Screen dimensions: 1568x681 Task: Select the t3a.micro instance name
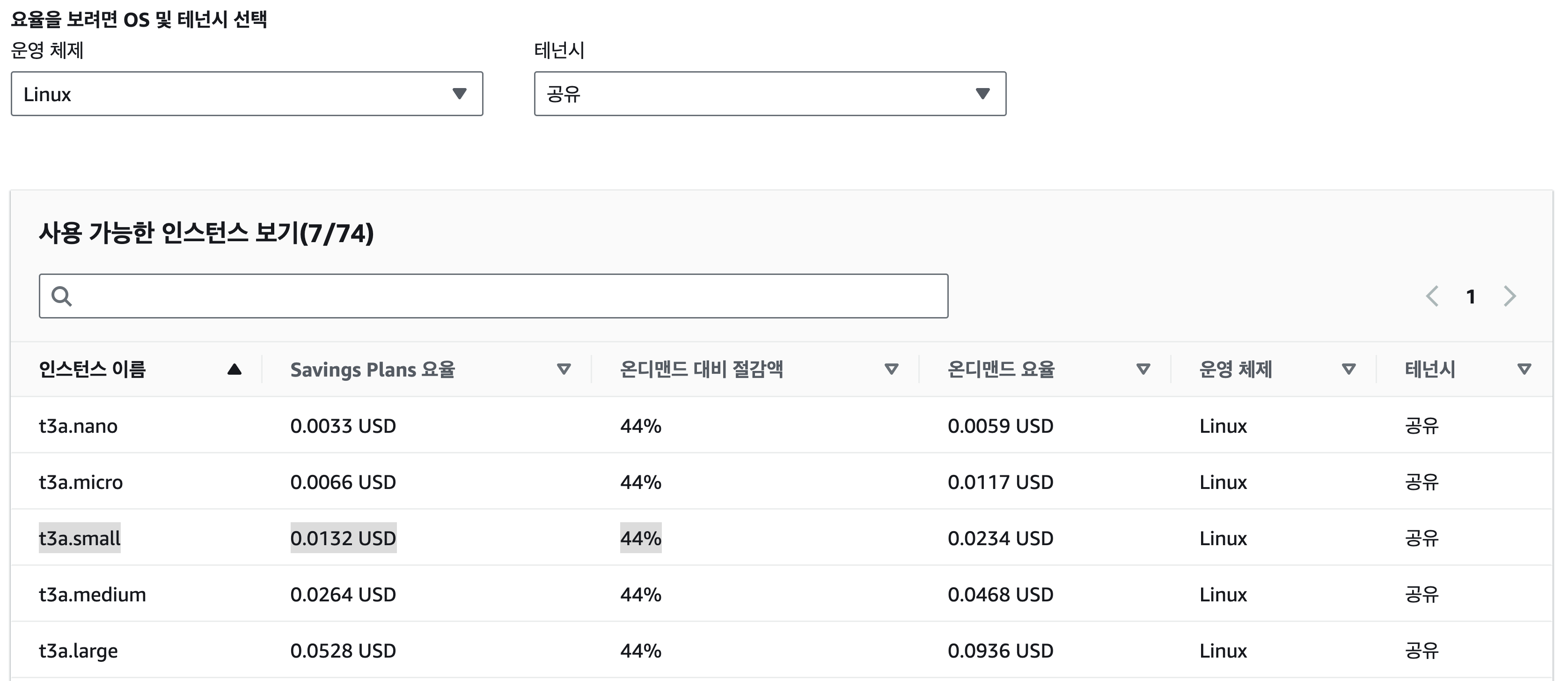pyautogui.click(x=81, y=482)
